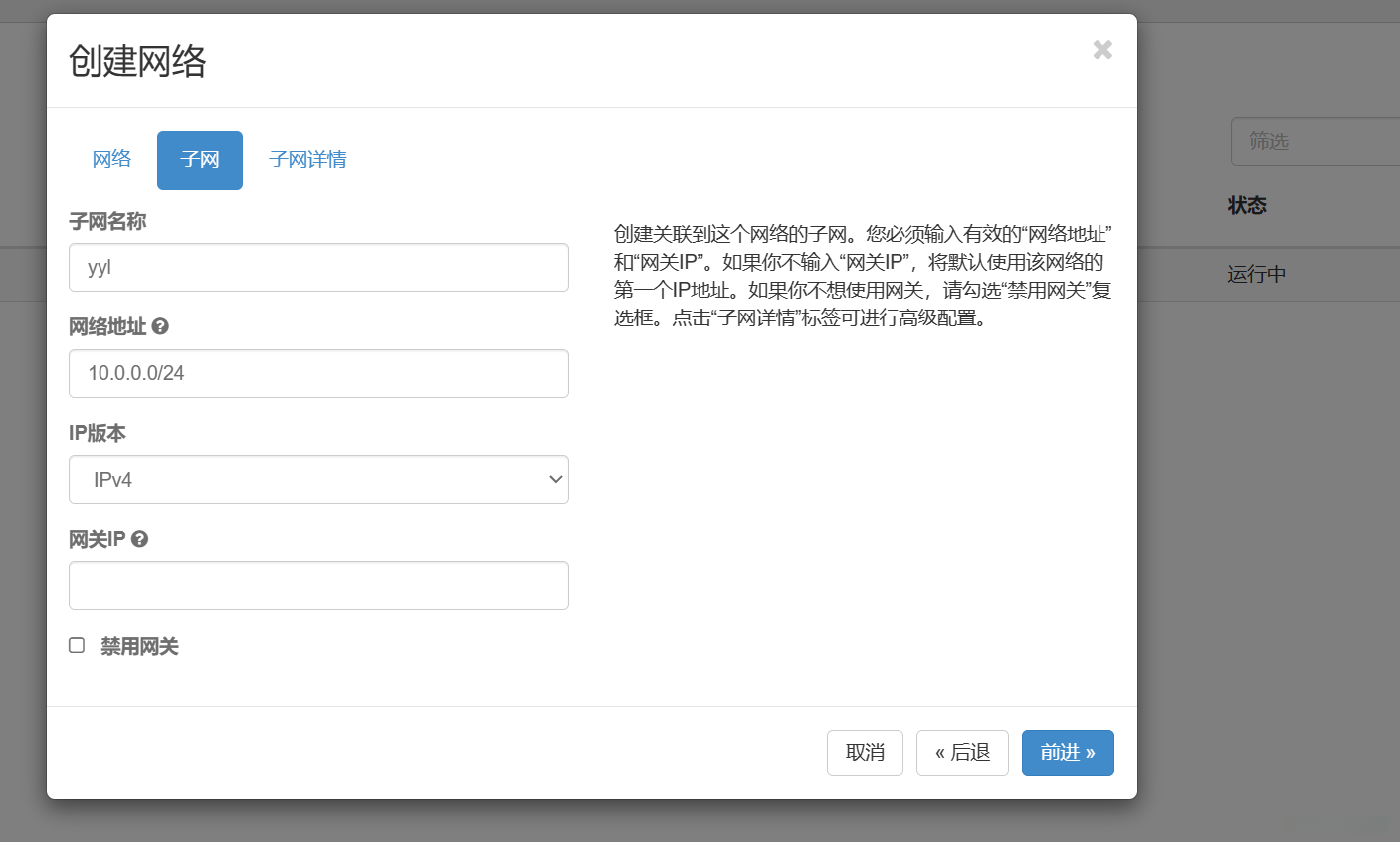Select the 子网 tab
Viewport: 1400px width, 842px height.
coord(200,160)
